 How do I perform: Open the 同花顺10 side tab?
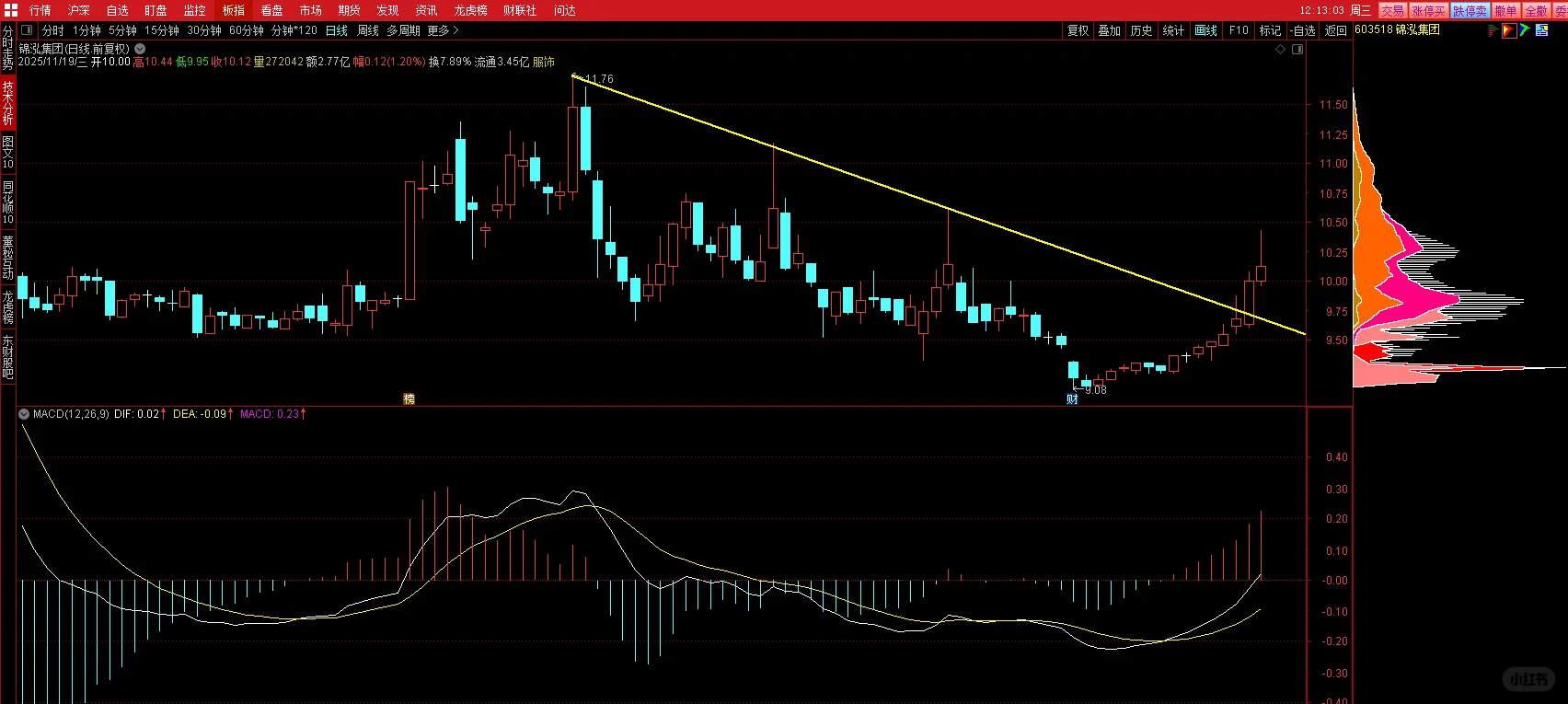pyautogui.click(x=7, y=202)
